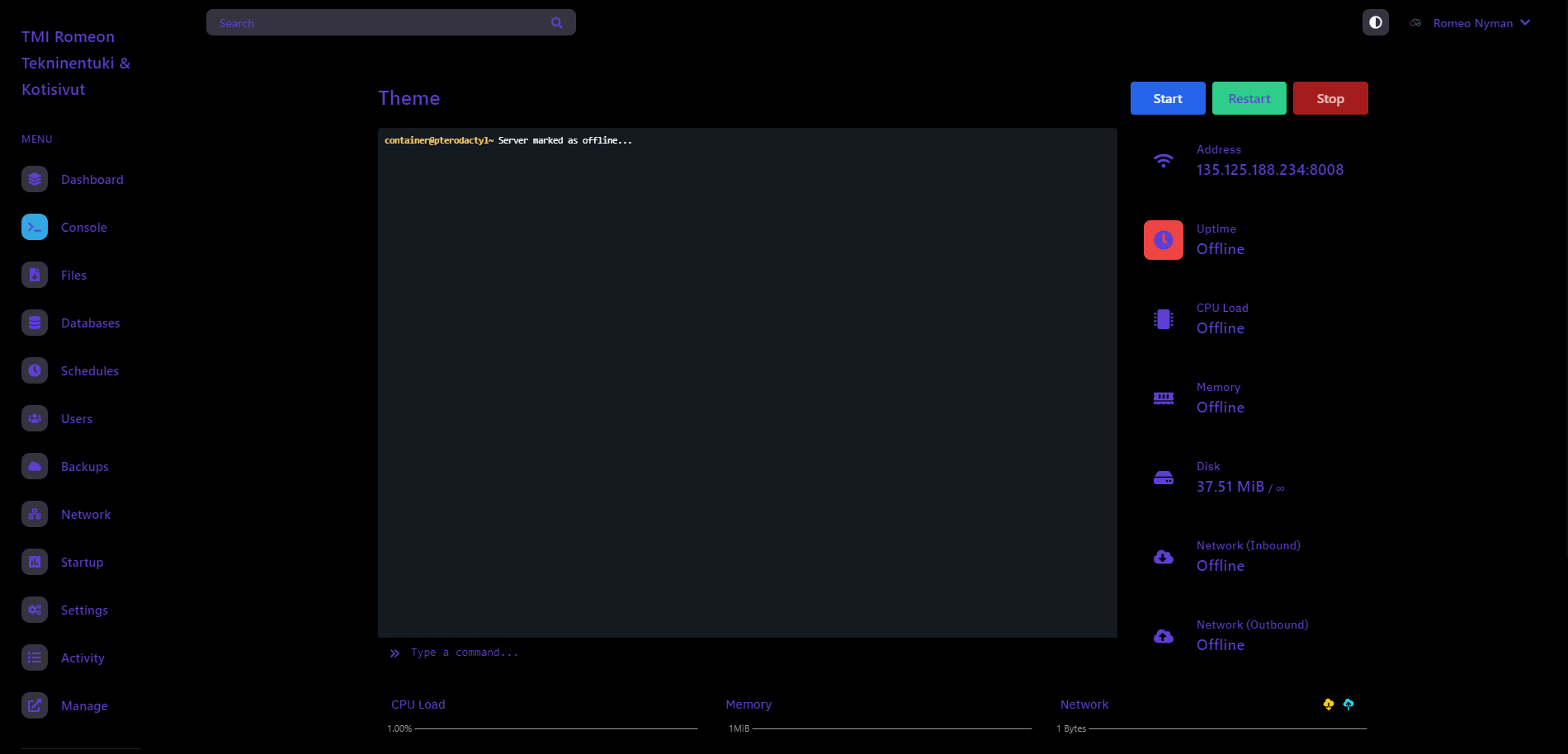Click the Databases cylinder icon
The width and height of the screenshot is (1568, 754).
click(x=35, y=323)
